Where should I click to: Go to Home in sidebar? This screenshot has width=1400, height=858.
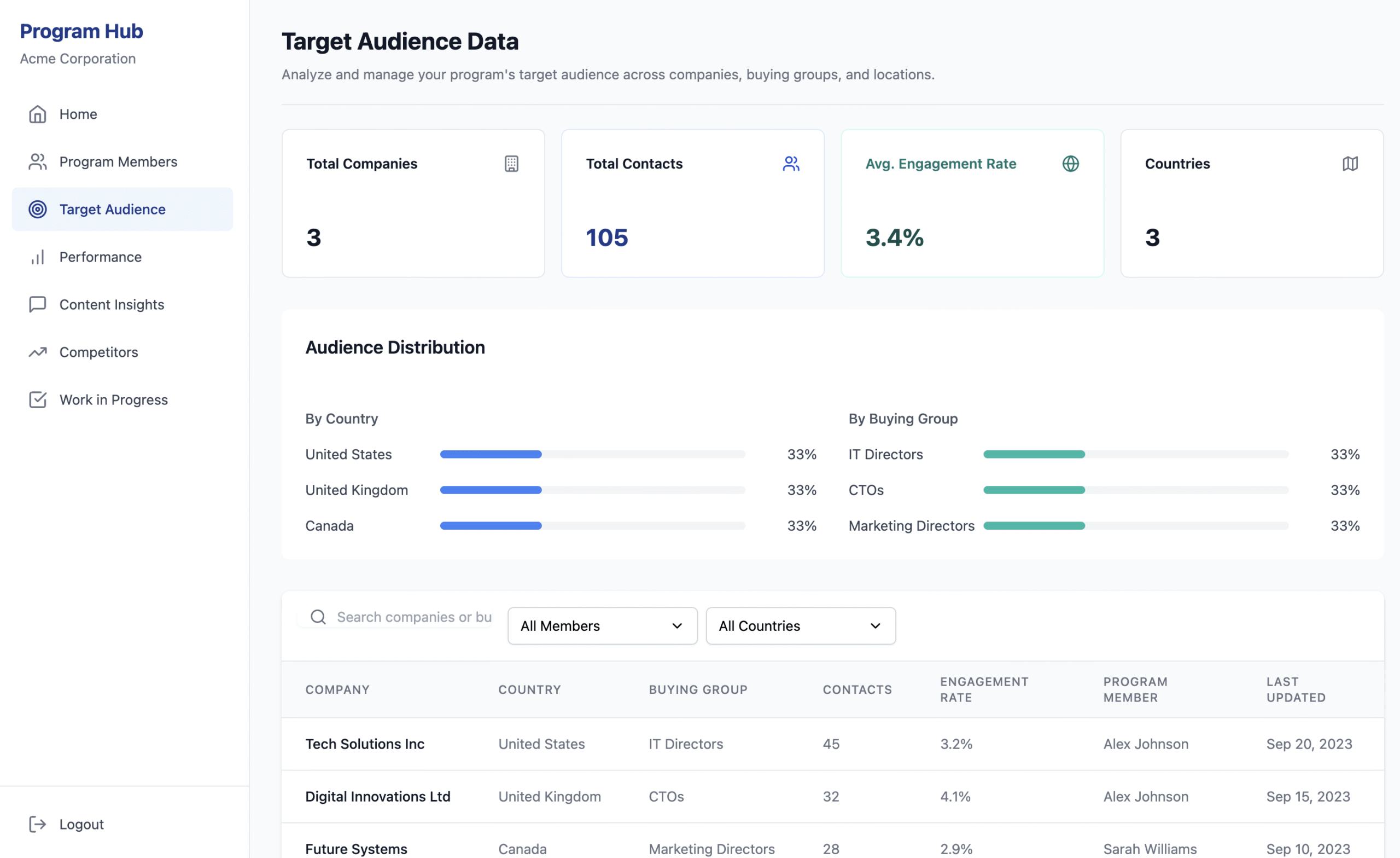point(122,114)
